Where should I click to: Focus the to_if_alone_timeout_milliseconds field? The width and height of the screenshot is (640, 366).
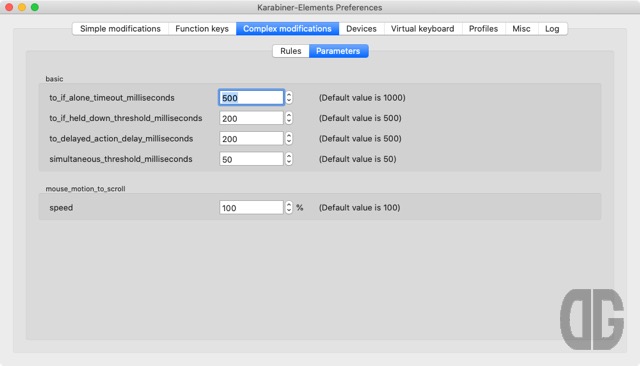tap(251, 98)
